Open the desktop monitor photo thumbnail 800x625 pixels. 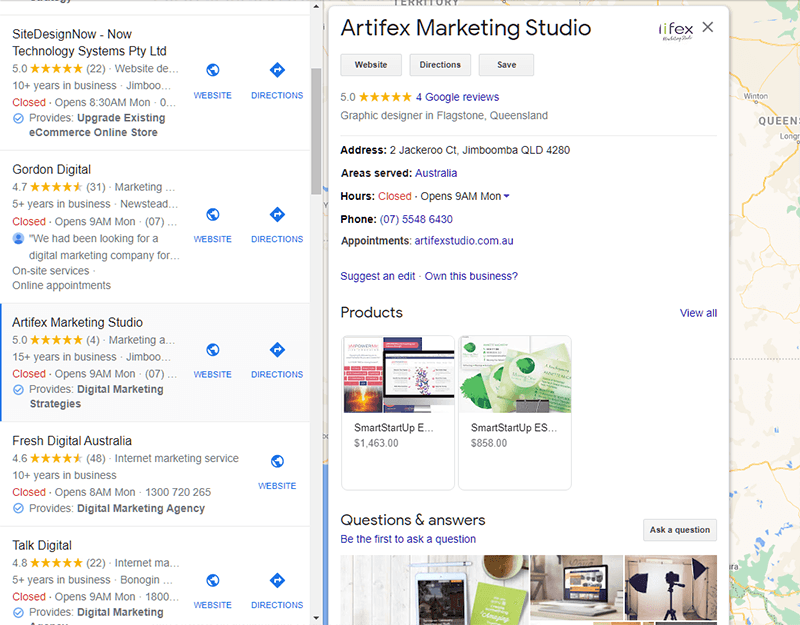577,588
